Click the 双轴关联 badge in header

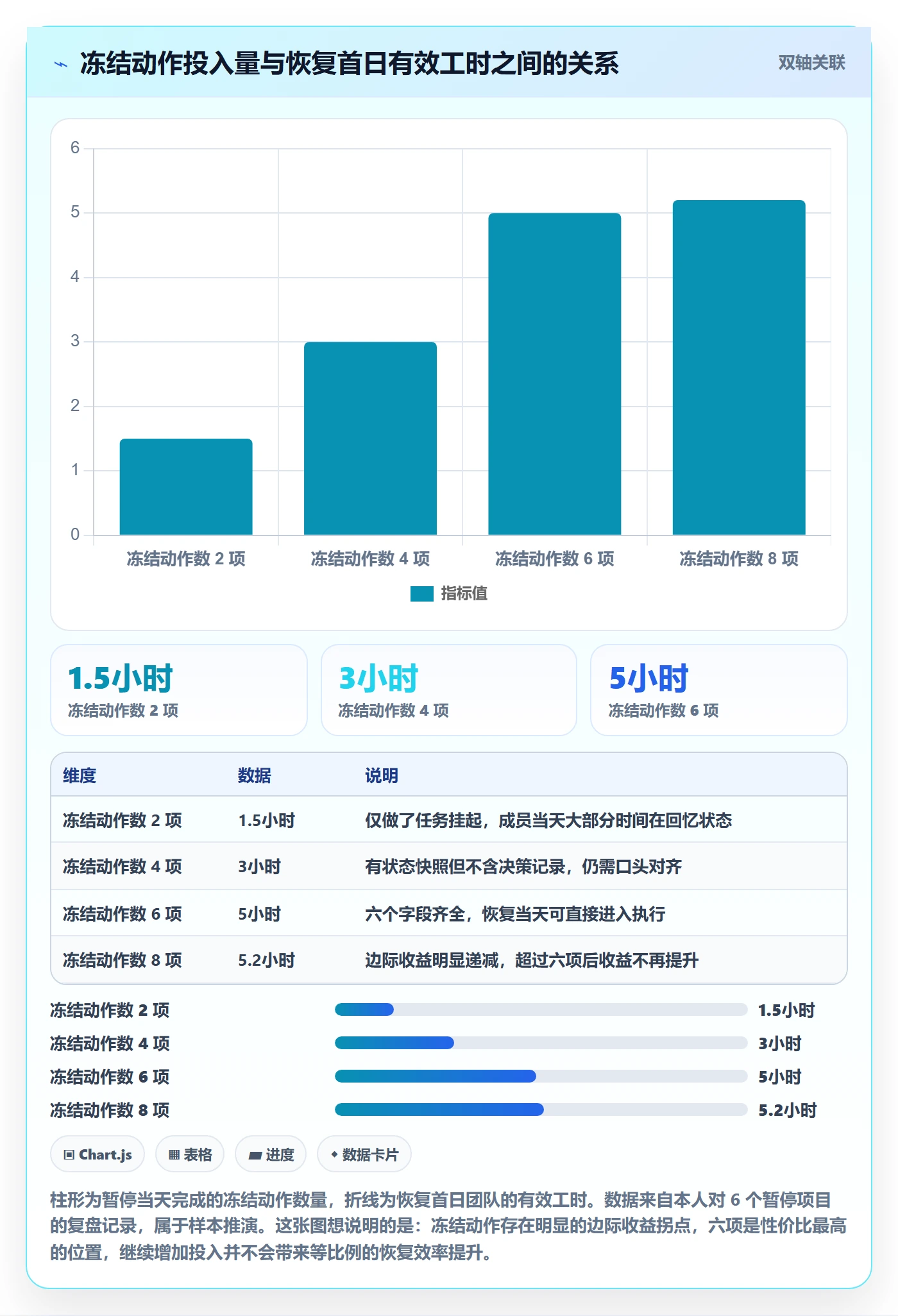tap(811, 63)
